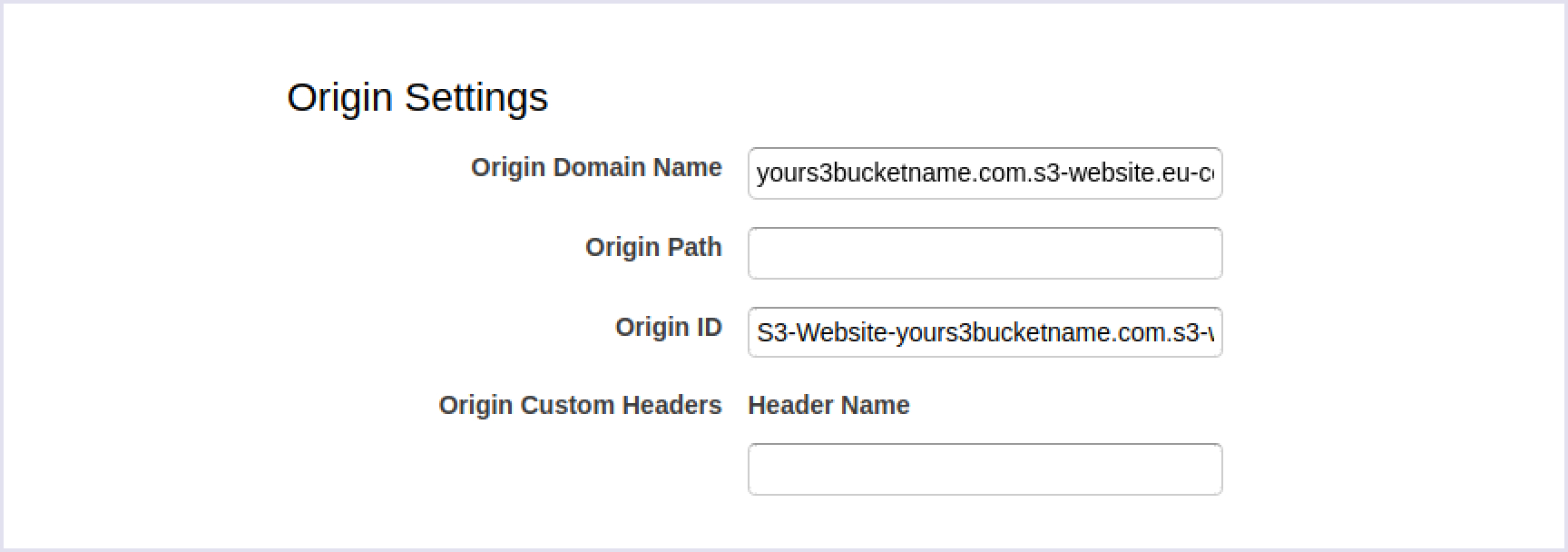Screen dimensions: 1568x552
Task: Focus the field next to Origin ID
Action: click(985, 332)
